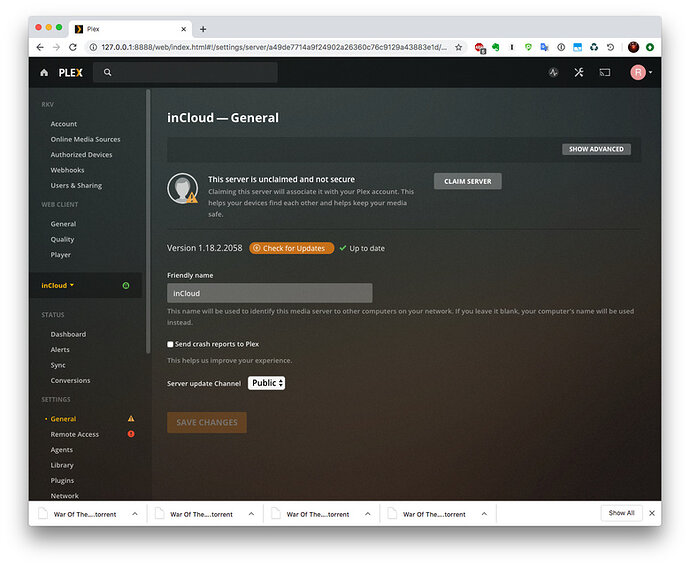The height and width of the screenshot is (566, 690).
Task: Click the browser back arrow
Action: click(x=40, y=47)
